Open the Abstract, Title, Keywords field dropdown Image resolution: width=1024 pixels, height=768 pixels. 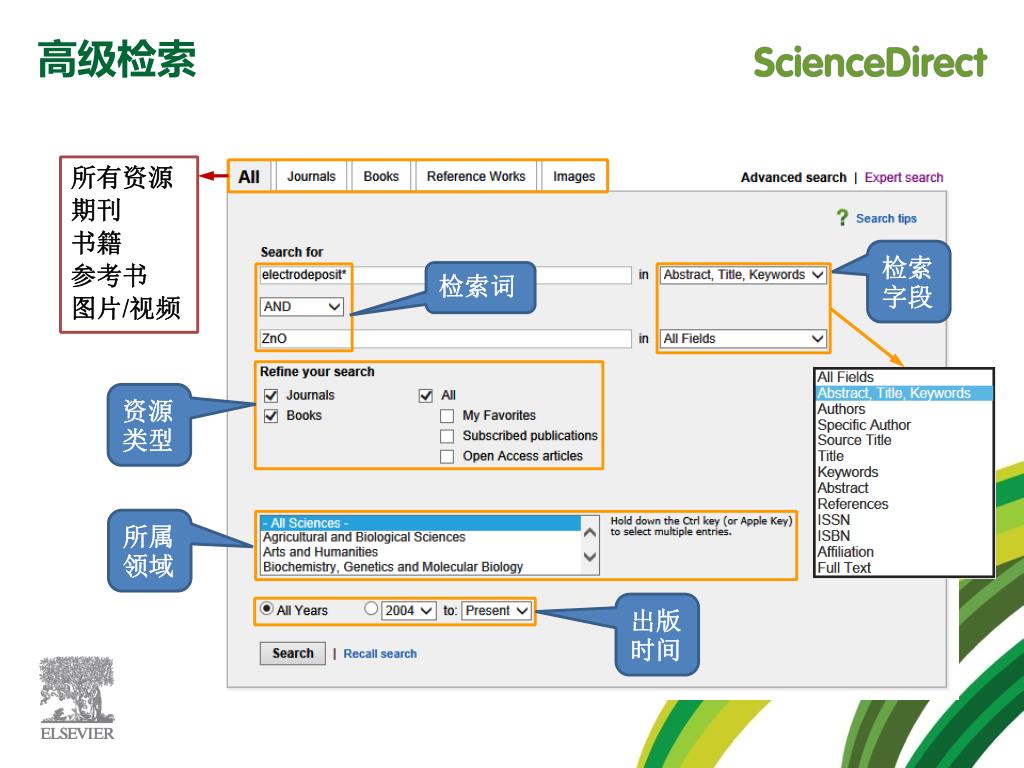(743, 275)
